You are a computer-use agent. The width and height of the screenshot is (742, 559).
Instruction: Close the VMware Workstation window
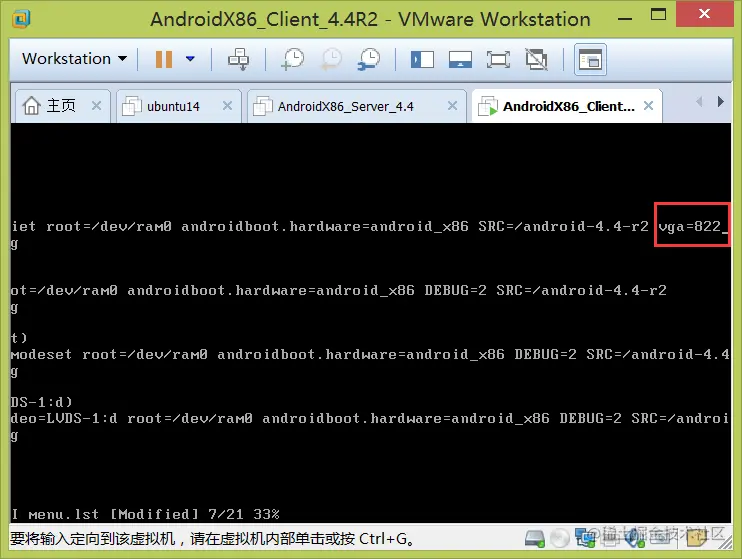pyautogui.click(x=705, y=14)
